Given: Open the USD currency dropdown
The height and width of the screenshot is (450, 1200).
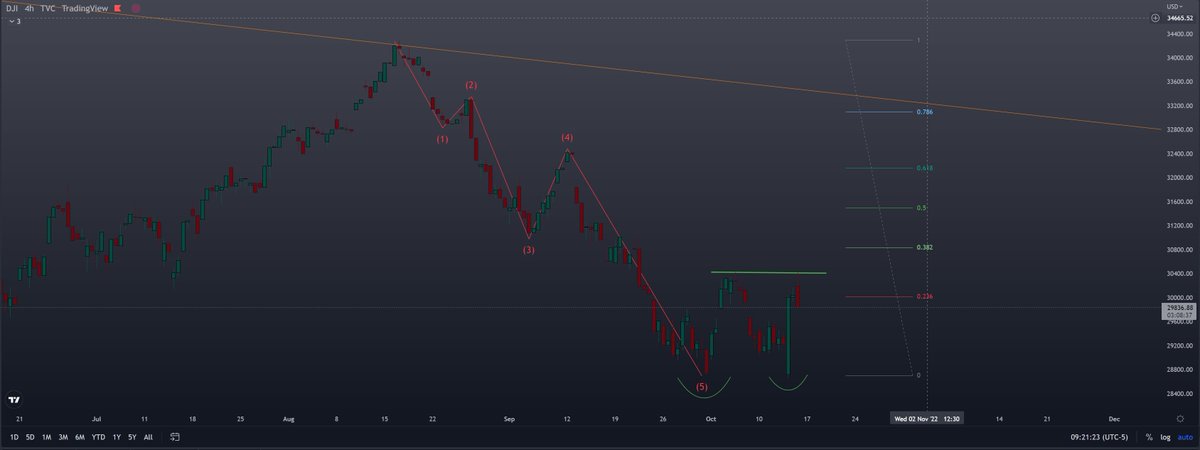Looking at the screenshot, I should click(x=1175, y=5).
